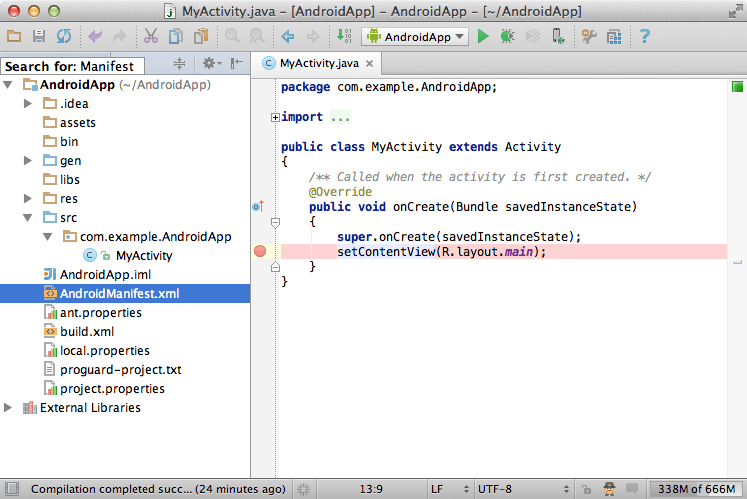Expand the folded import block

pos(275,117)
